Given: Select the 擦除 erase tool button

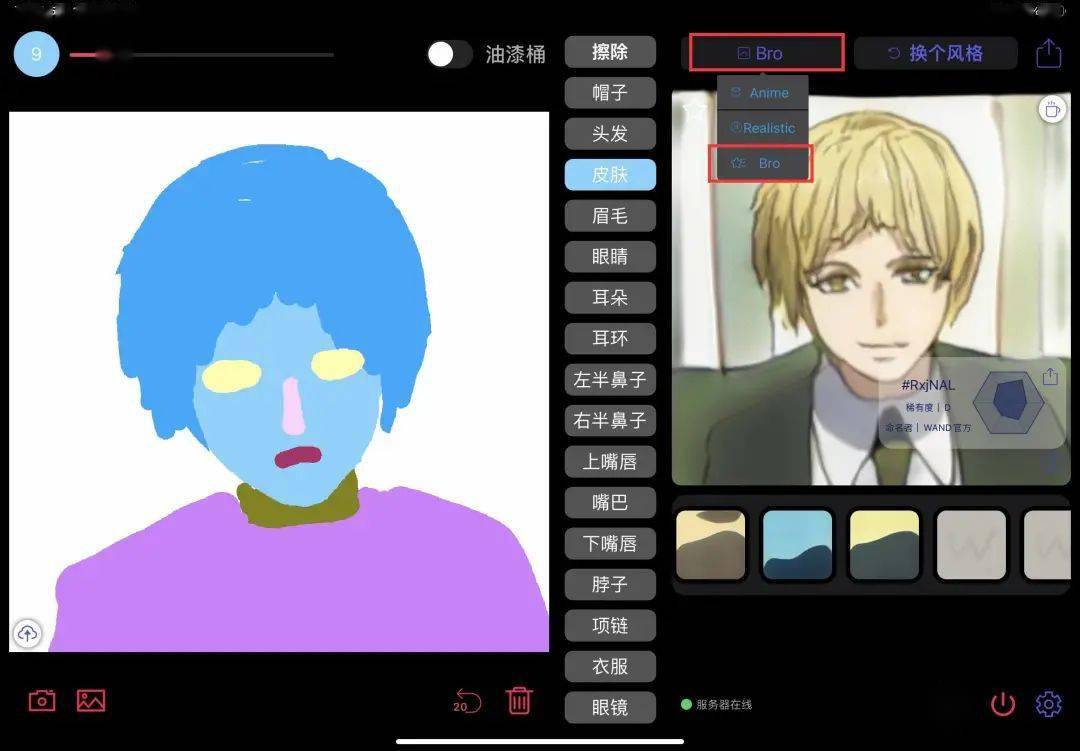Looking at the screenshot, I should 610,52.
